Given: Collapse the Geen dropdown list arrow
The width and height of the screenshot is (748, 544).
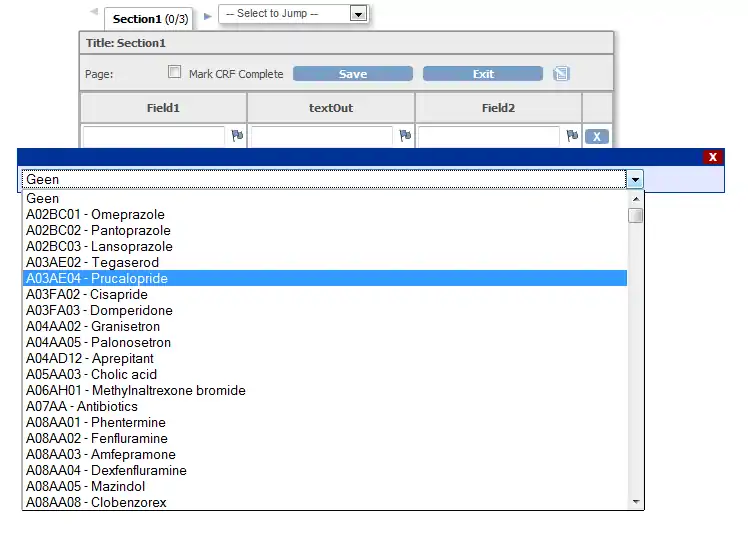Looking at the screenshot, I should coord(634,180).
